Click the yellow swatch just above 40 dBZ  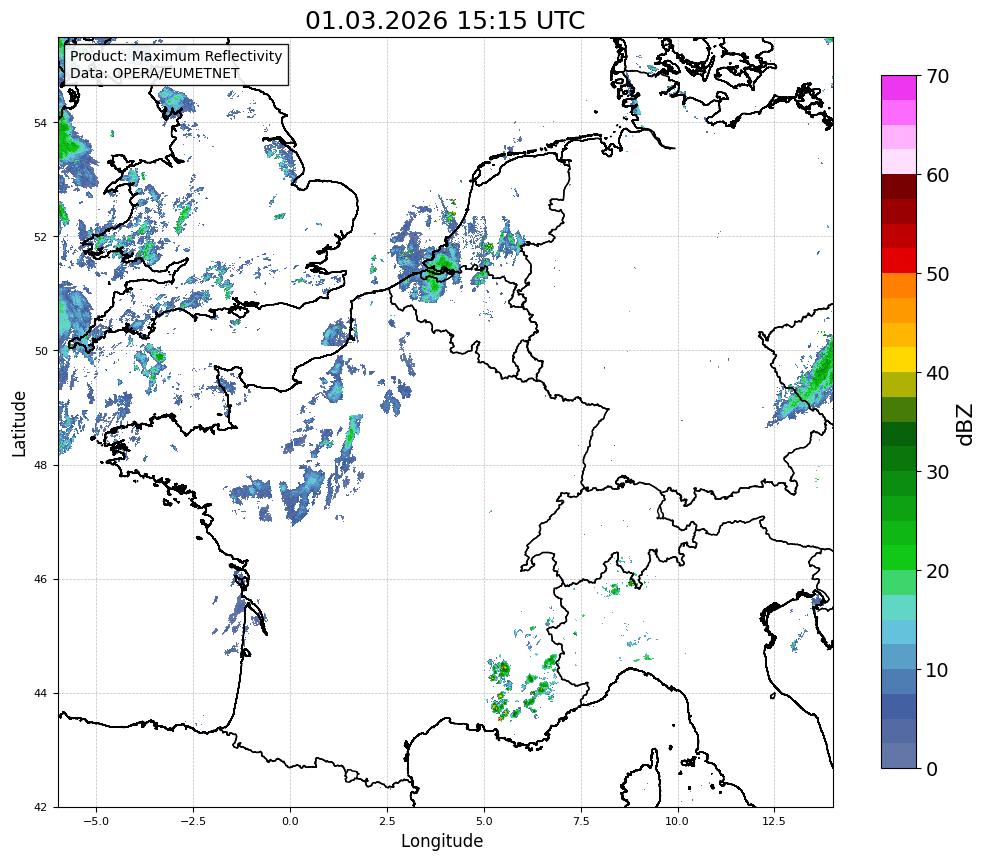[899, 359]
